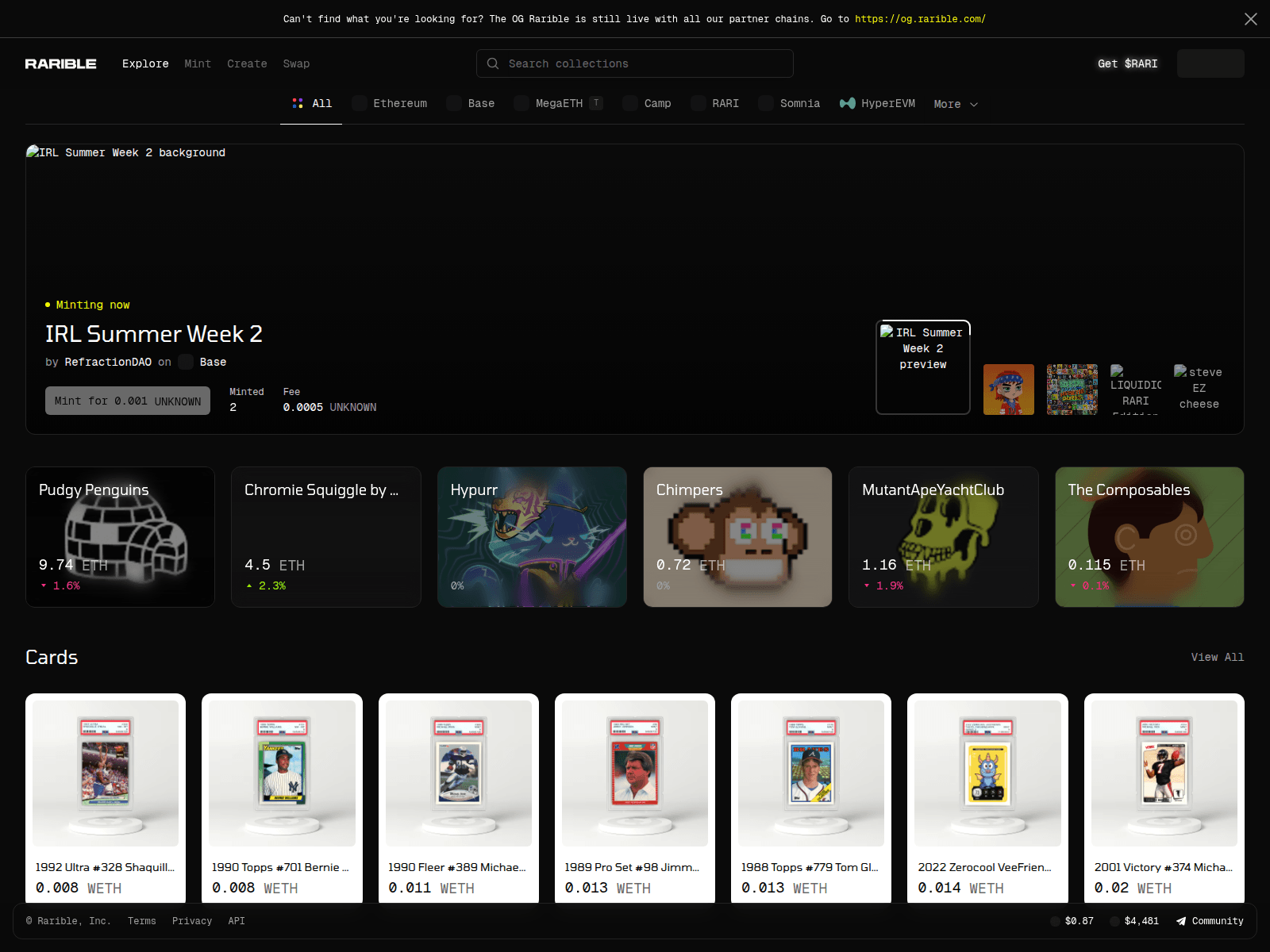Click the Minting now status label
The width and height of the screenshot is (1270, 952).
tap(87, 305)
